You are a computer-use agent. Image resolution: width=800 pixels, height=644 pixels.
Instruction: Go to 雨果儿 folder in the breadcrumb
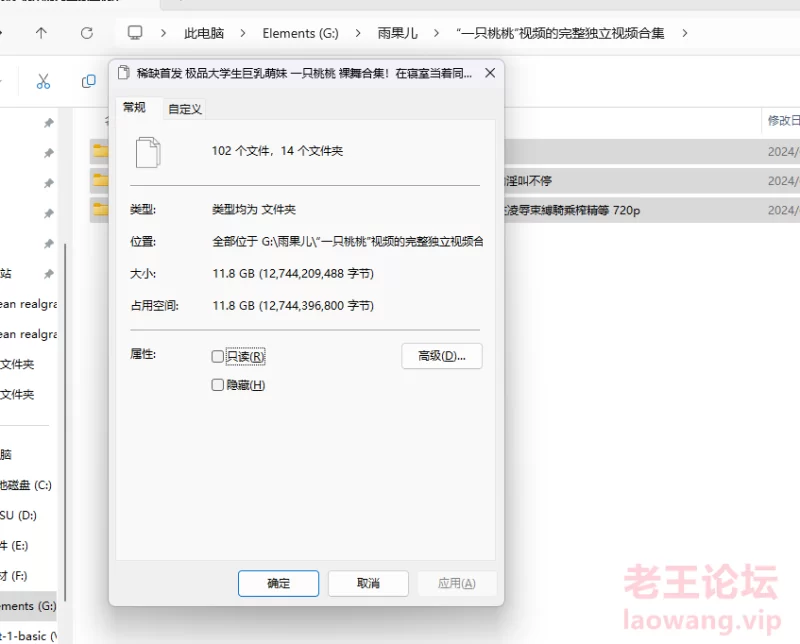pos(398,34)
